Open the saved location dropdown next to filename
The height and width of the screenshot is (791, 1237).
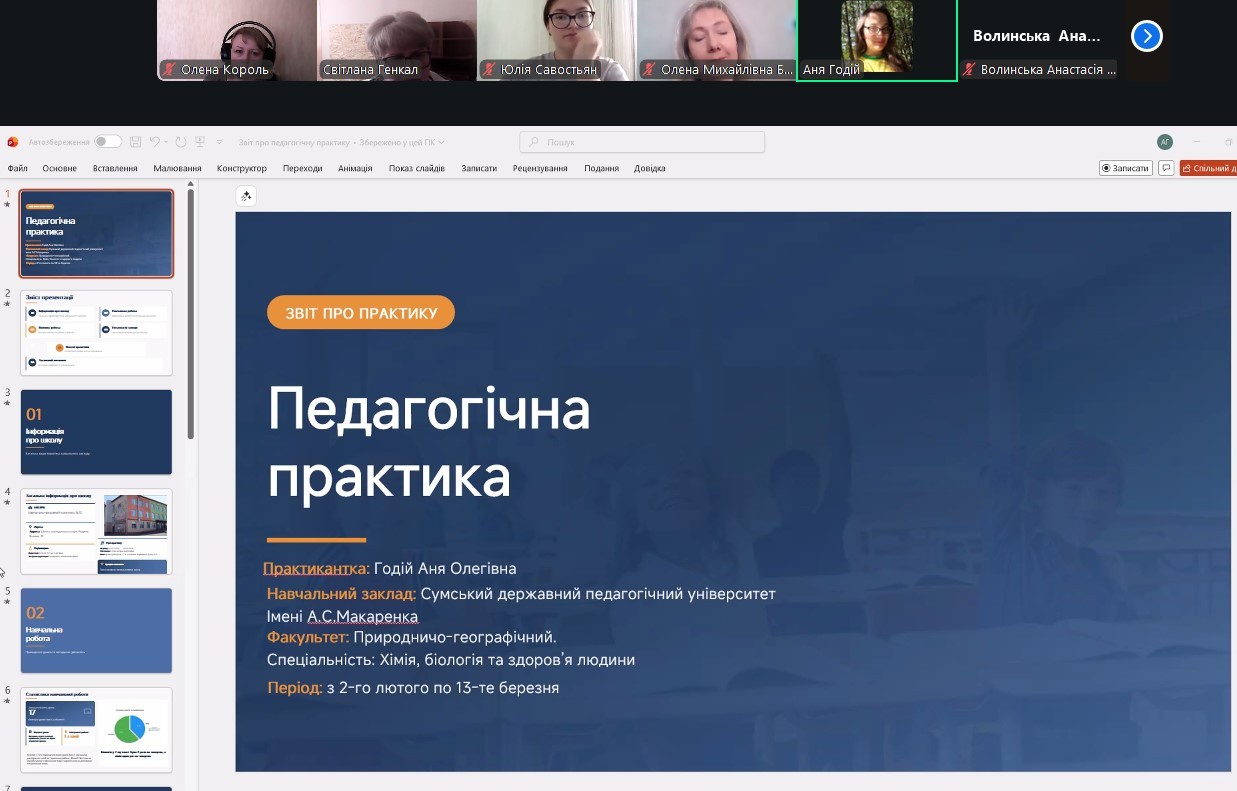click(x=441, y=142)
